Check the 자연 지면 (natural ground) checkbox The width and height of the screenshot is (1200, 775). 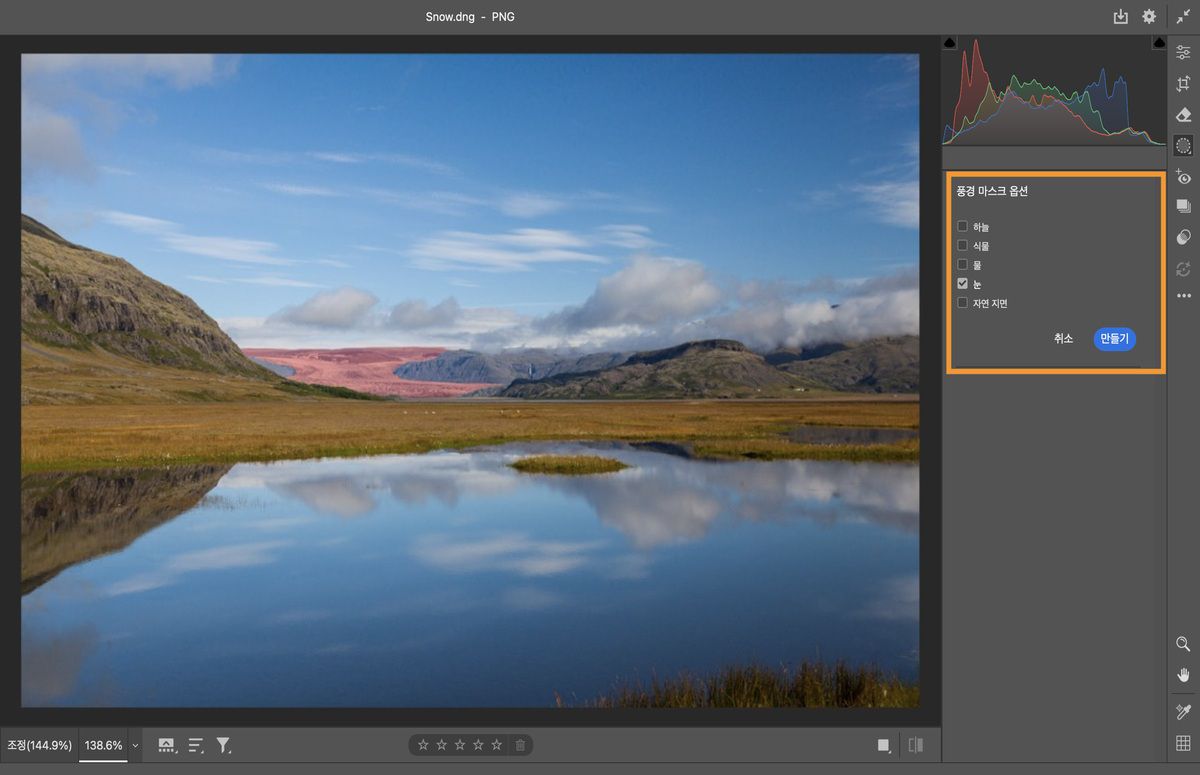pyautogui.click(x=962, y=302)
